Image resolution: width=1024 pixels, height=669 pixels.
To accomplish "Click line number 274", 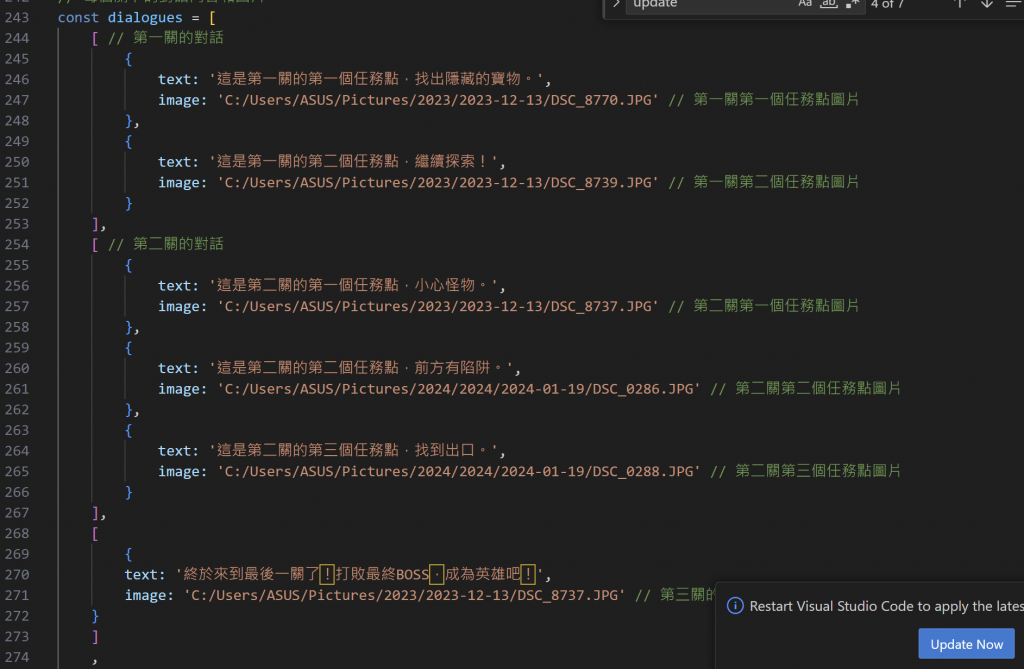I will point(17,657).
